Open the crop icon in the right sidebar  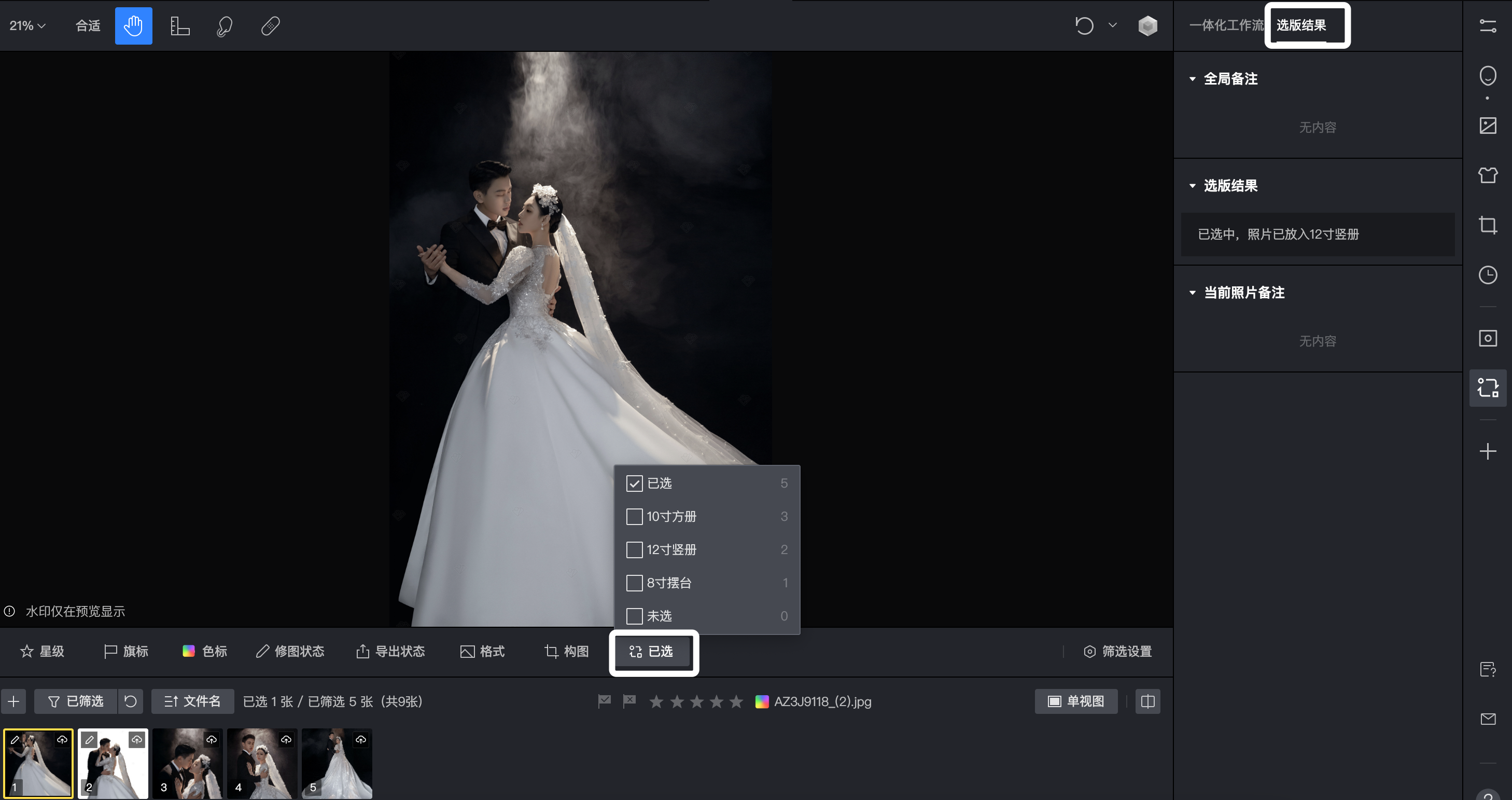(x=1489, y=225)
